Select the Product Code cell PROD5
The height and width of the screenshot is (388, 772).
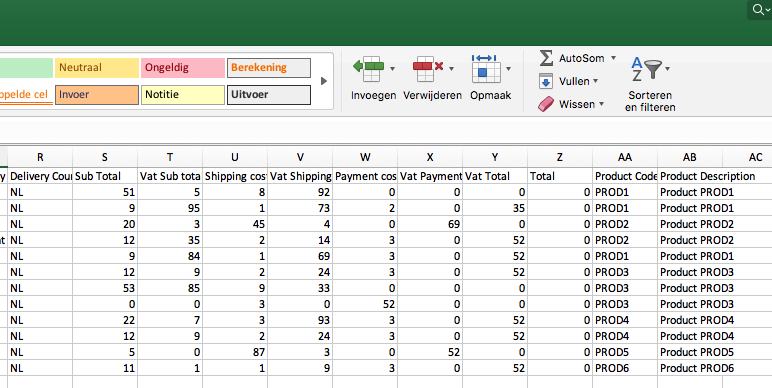pyautogui.click(x=625, y=352)
